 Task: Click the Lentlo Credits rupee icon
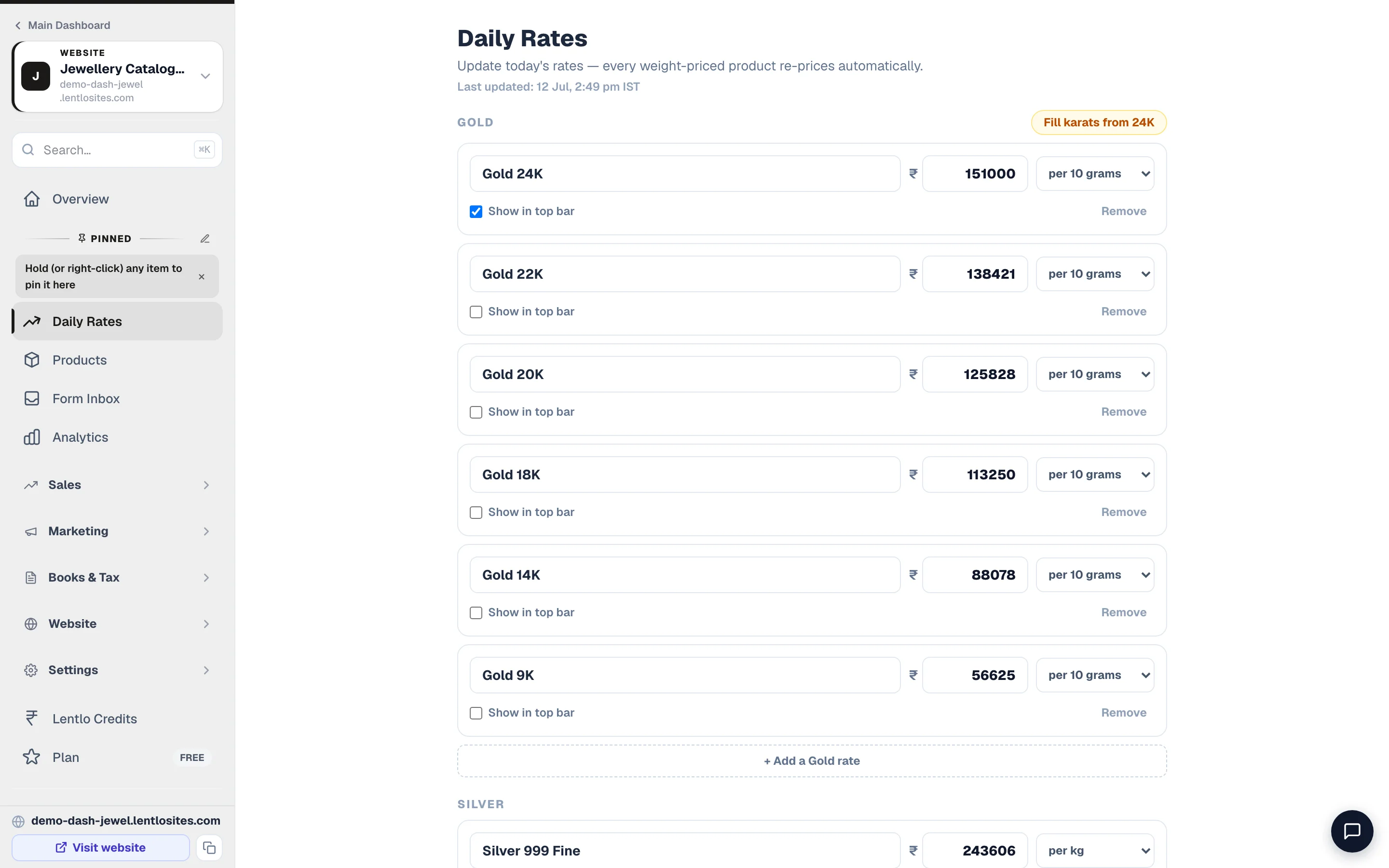(x=31, y=718)
